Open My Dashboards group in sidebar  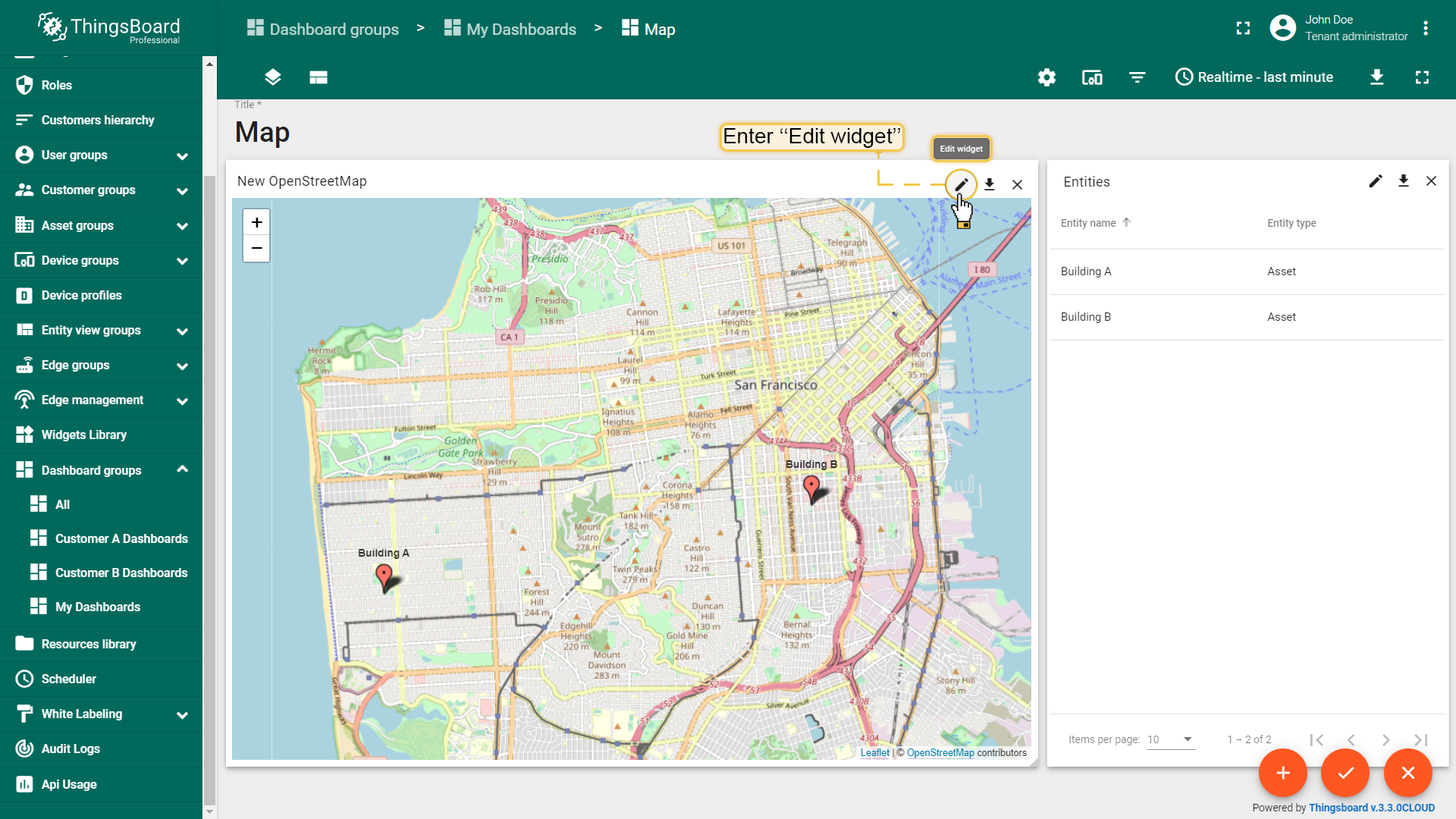[x=102, y=607]
